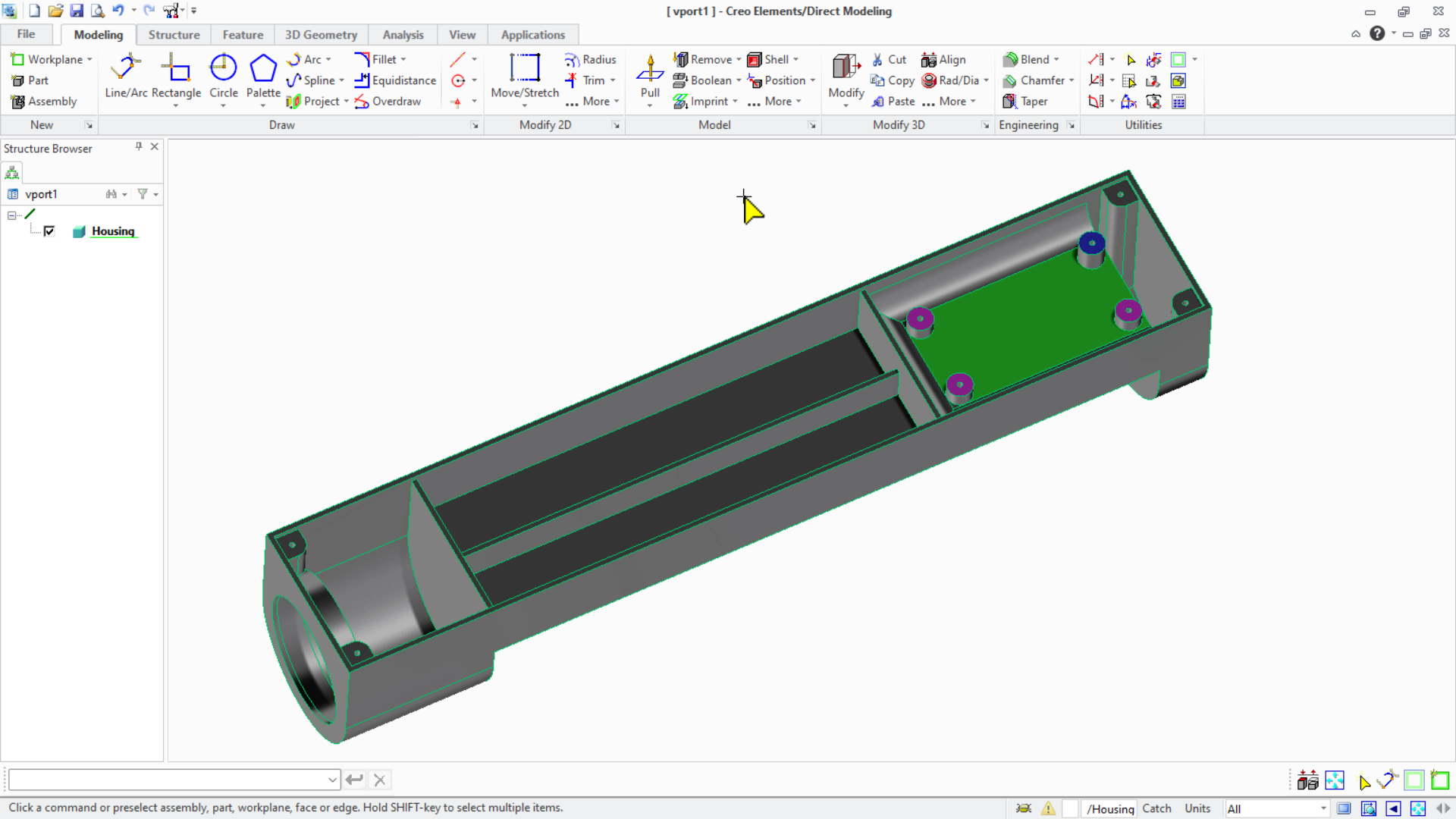Open the File menu
Viewport: 1456px width, 819px height.
(x=26, y=34)
